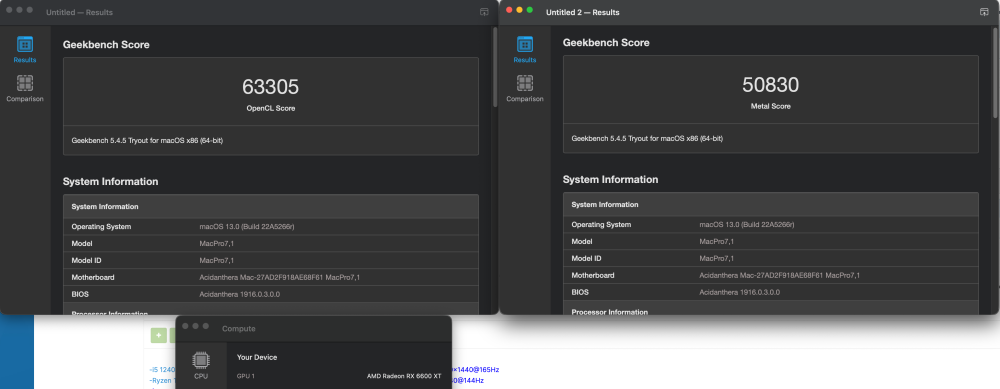Close the Compute window
Image resolution: width=1000 pixels, height=389 pixels.
185,326
